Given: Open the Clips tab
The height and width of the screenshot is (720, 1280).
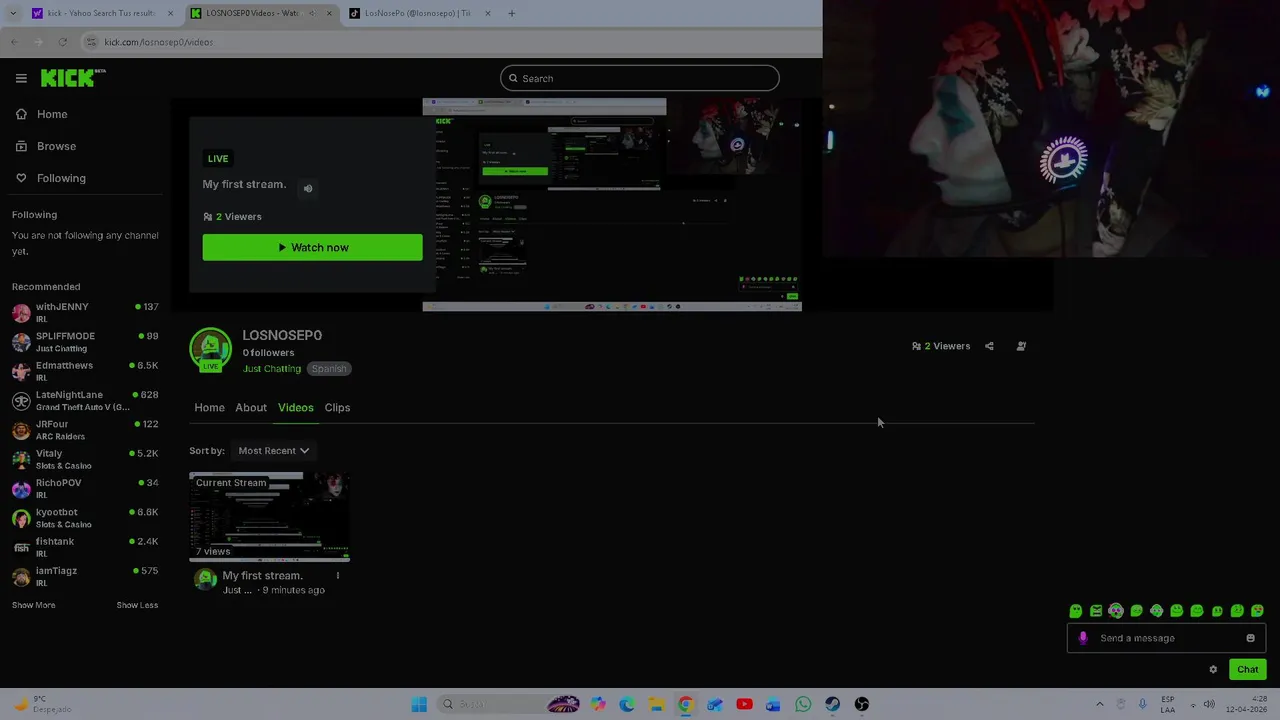Looking at the screenshot, I should pos(337,407).
